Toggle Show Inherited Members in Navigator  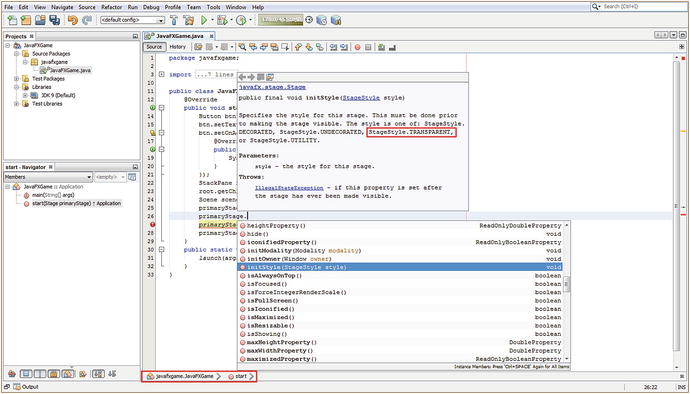point(12,374)
